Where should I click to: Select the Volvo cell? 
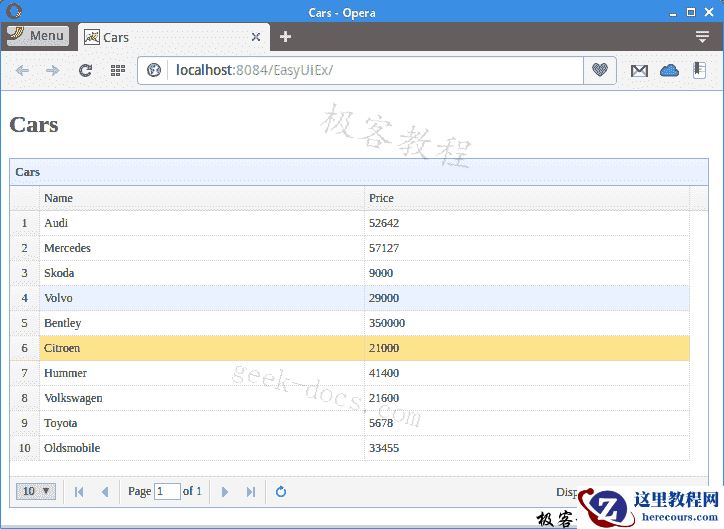coord(202,298)
